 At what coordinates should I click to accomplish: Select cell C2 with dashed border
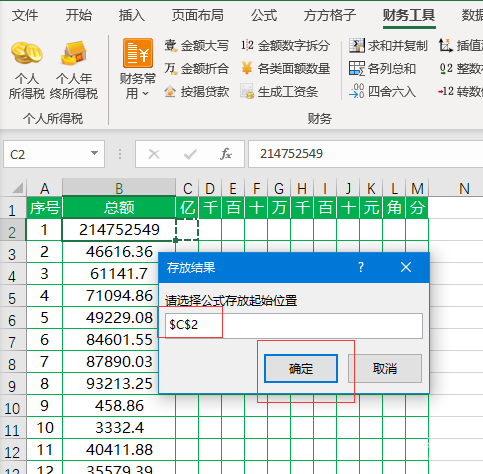pyautogui.click(x=187, y=230)
